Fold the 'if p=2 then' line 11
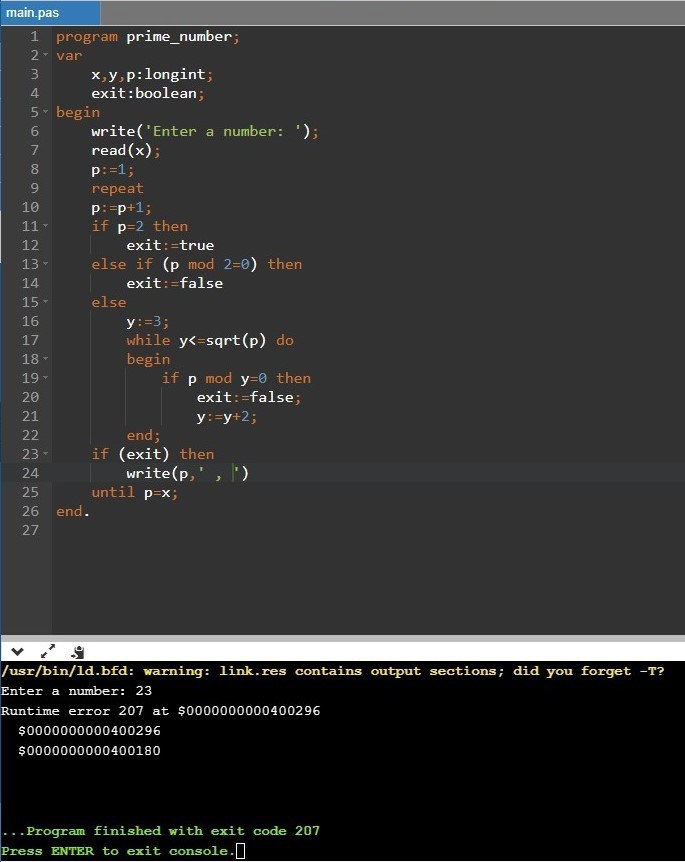Viewport: 685px width, 862px height. pyautogui.click(x=47, y=227)
